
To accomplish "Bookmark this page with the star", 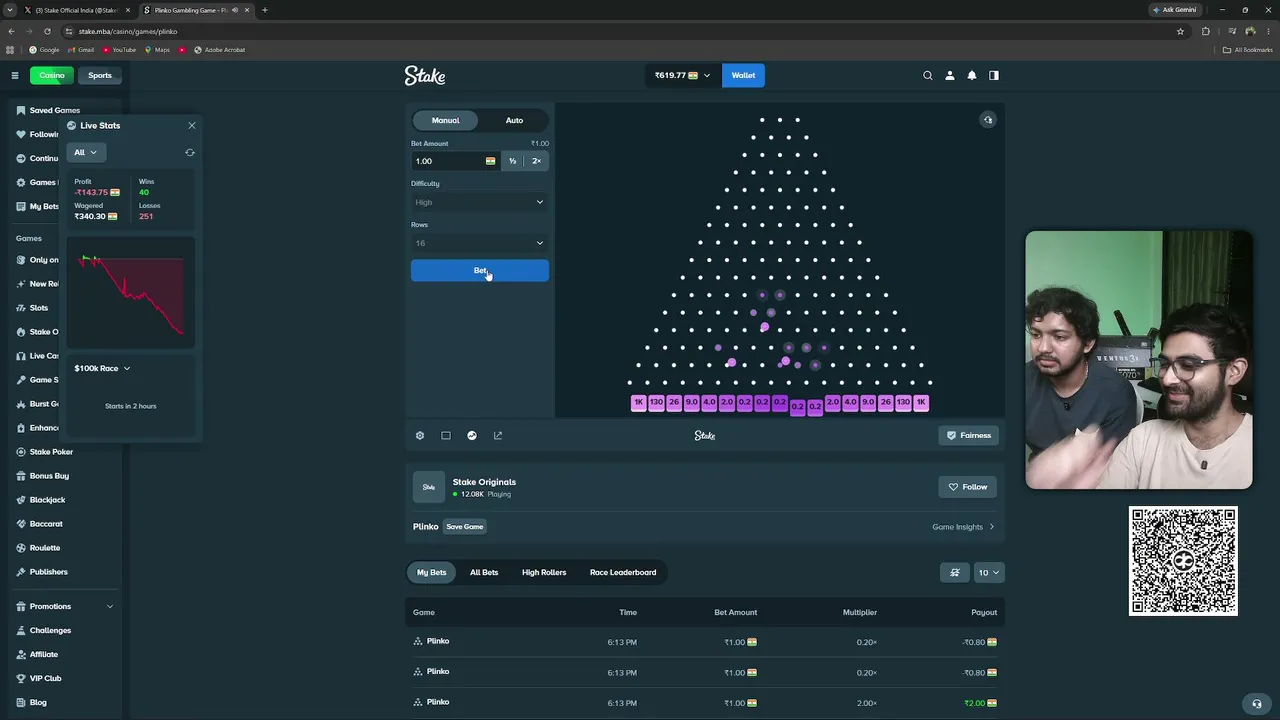I will coord(1180,31).
